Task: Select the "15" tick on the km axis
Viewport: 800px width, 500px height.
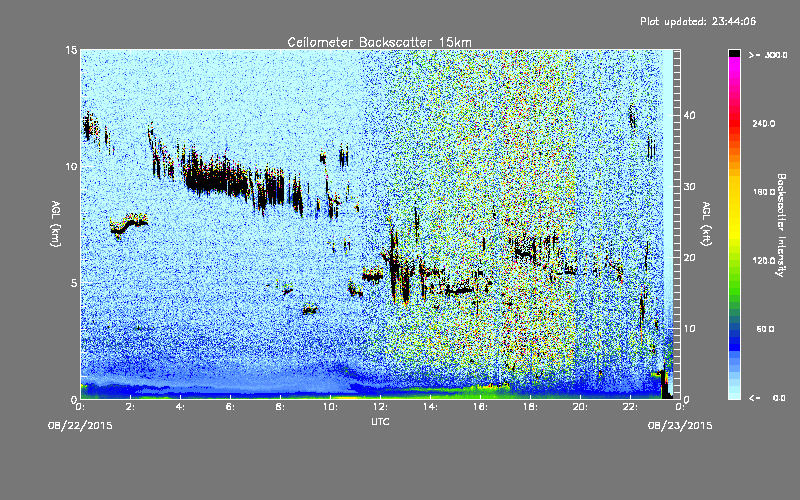Action: pyautogui.click(x=71, y=50)
